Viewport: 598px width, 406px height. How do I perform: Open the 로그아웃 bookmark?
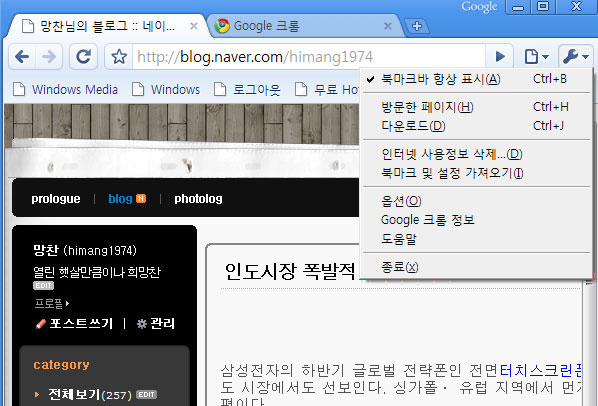(247, 90)
